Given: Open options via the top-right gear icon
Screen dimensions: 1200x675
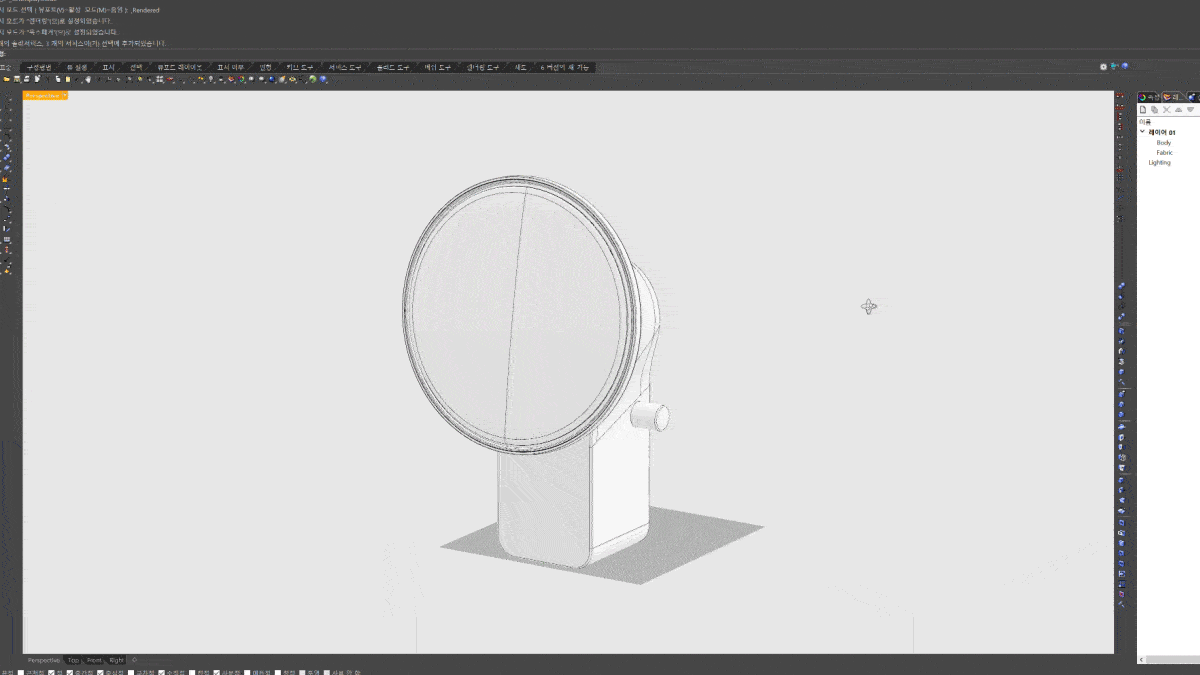Looking at the screenshot, I should pyautogui.click(x=1103, y=67).
